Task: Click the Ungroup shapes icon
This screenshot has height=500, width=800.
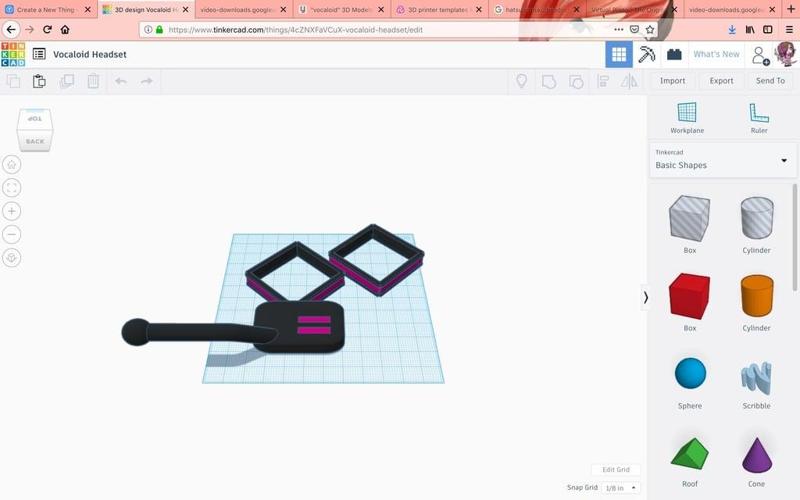Action: (576, 81)
